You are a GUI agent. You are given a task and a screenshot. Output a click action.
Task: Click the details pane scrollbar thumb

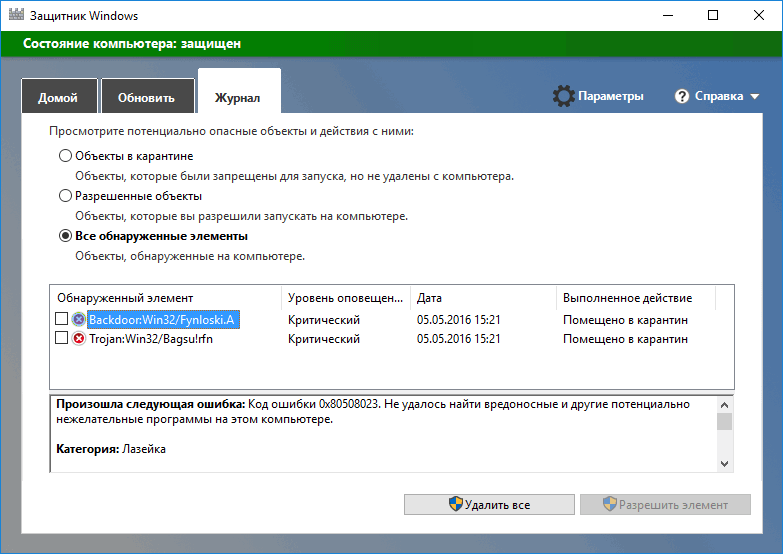tap(725, 421)
